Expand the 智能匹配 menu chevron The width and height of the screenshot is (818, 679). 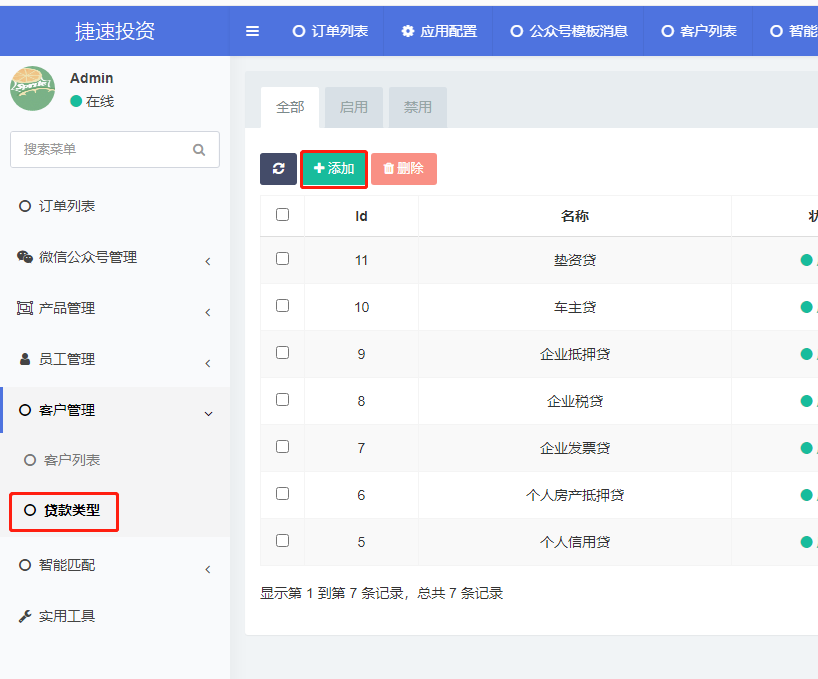click(208, 569)
